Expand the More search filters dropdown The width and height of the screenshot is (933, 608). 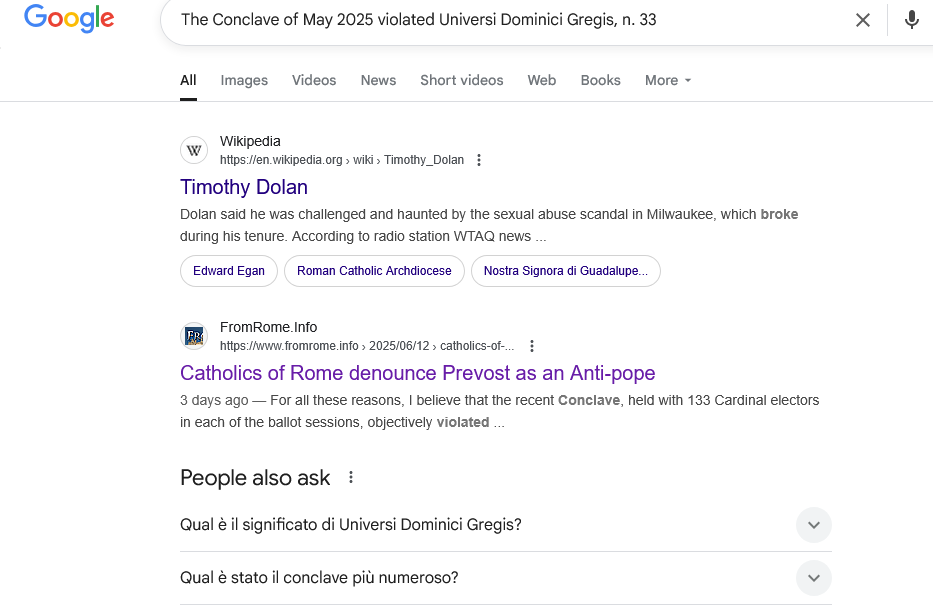(668, 80)
